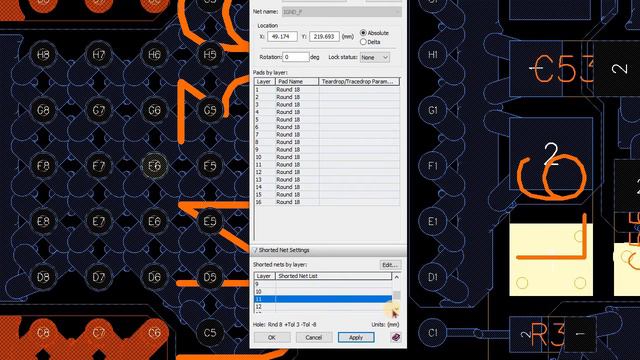Confirm the dialog with OK
The width and height of the screenshot is (640, 360).
point(272,338)
